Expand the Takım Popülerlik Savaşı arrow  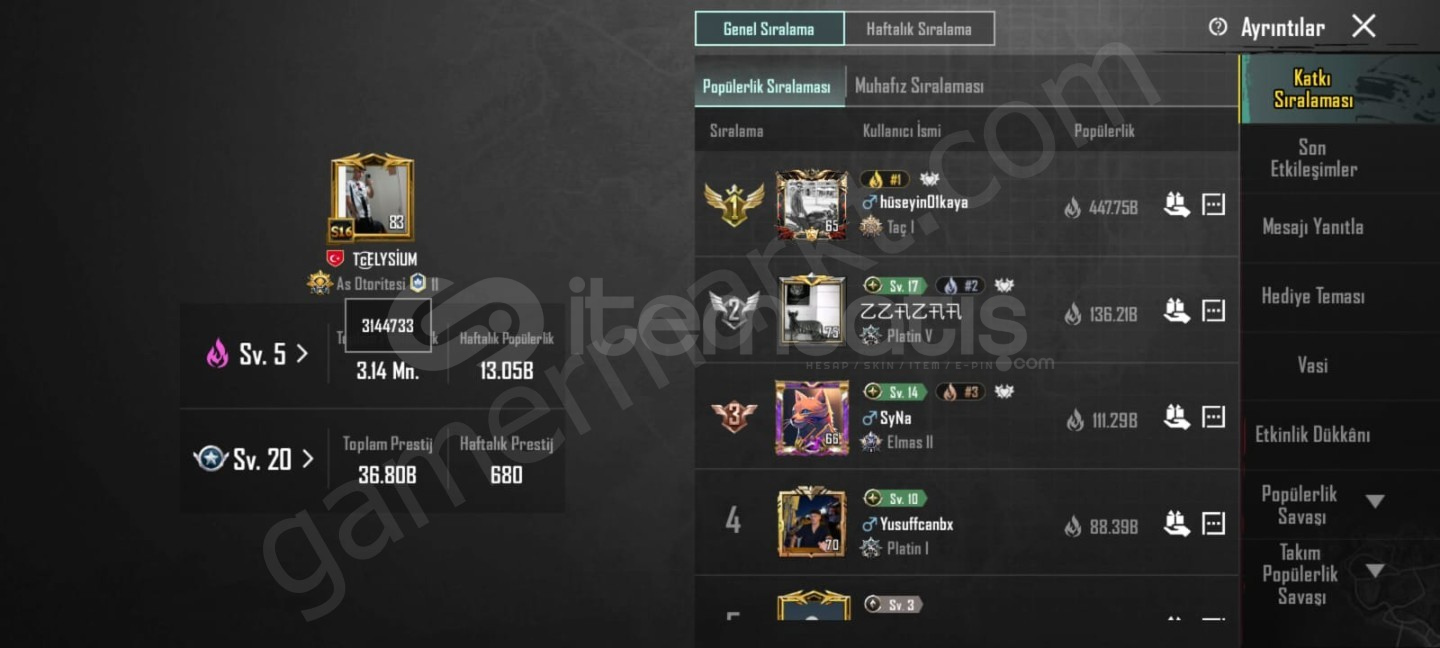pyautogui.click(x=1375, y=571)
